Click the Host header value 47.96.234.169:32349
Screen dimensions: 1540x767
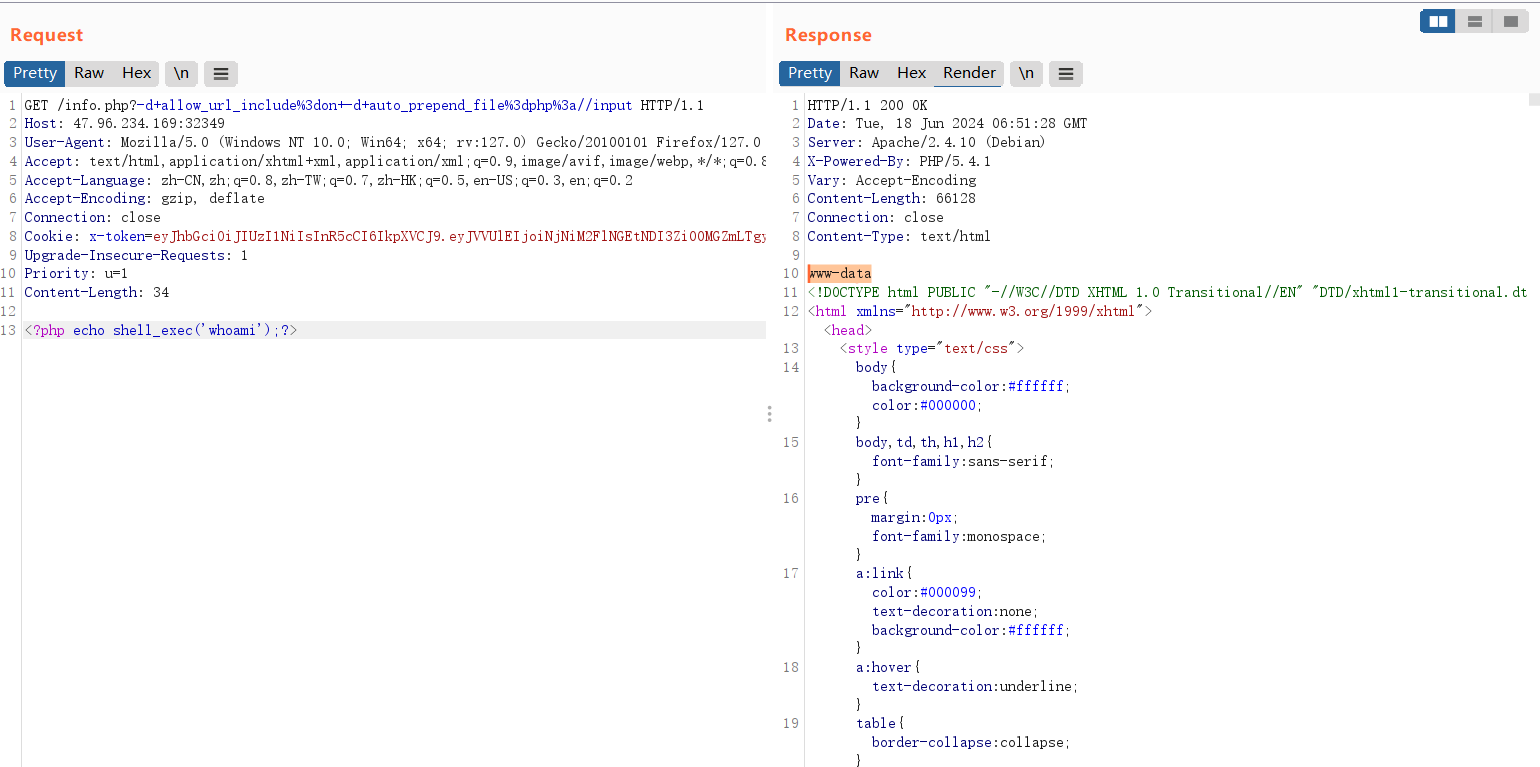tap(149, 124)
